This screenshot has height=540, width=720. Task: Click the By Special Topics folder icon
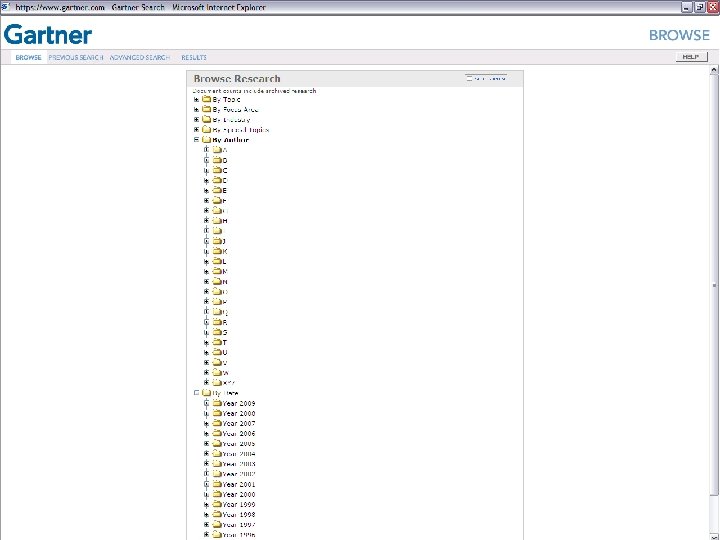pyautogui.click(x=207, y=129)
